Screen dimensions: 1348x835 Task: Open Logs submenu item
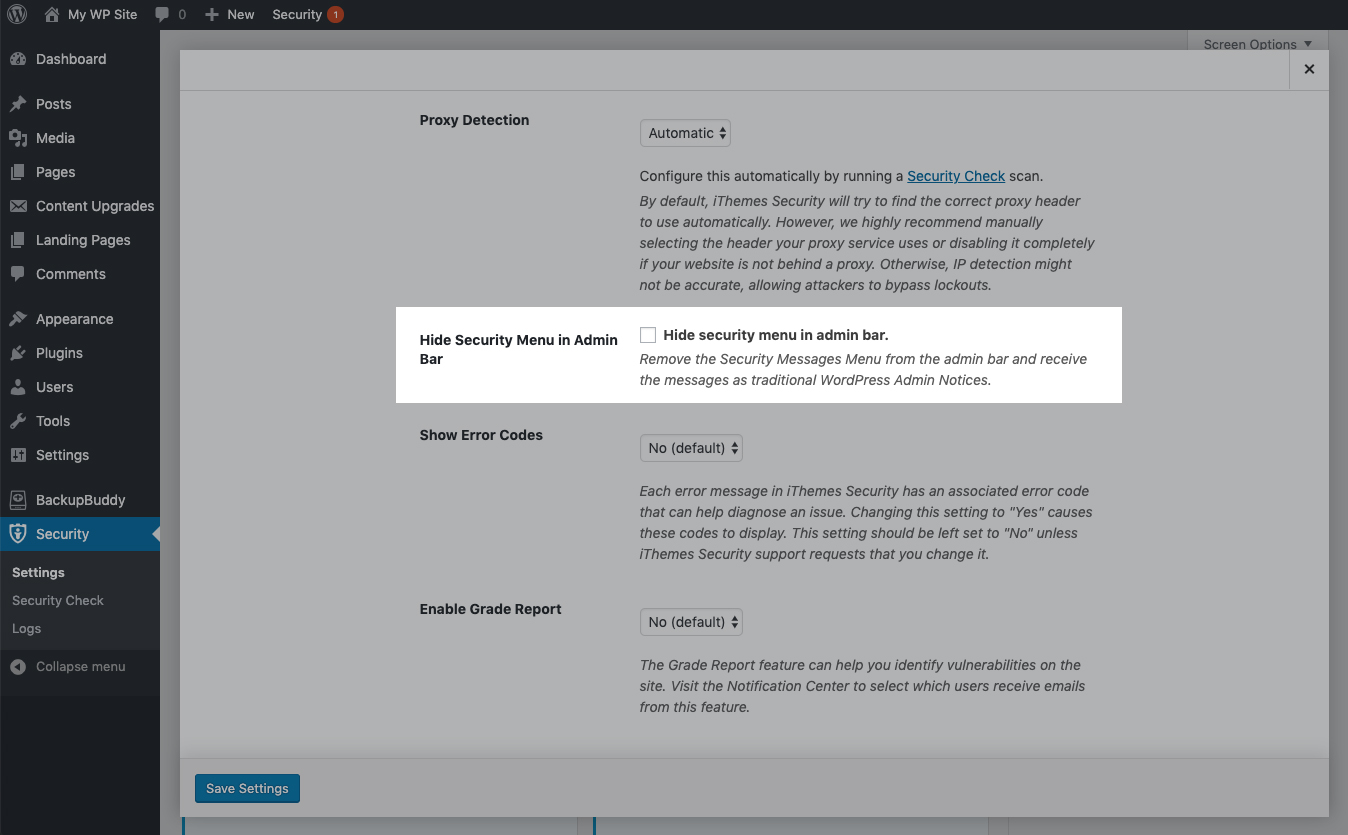[x=27, y=628]
